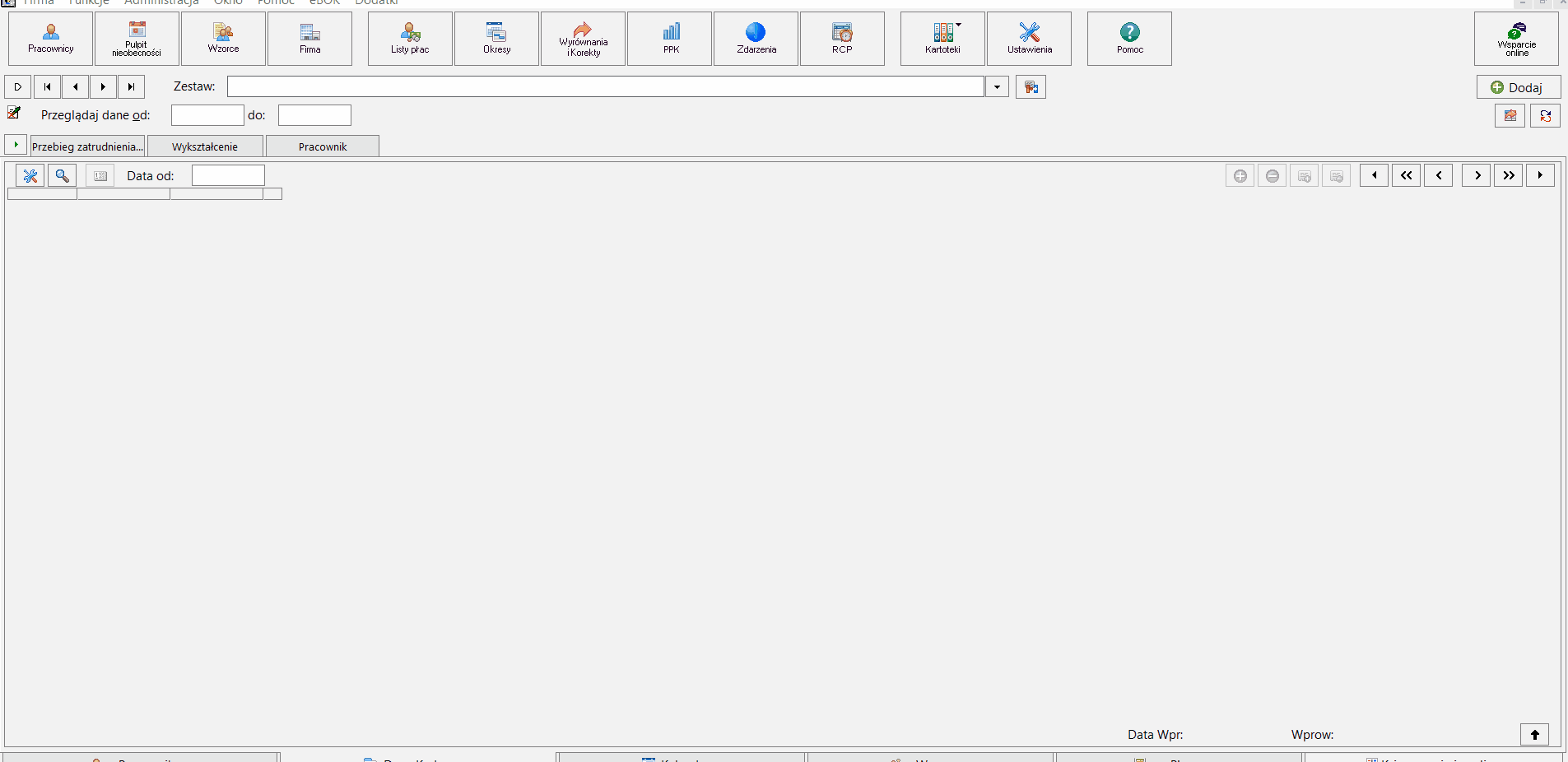Click the magnifier search icon by Data od
Screen dimensions: 1568x762
[x=62, y=175]
